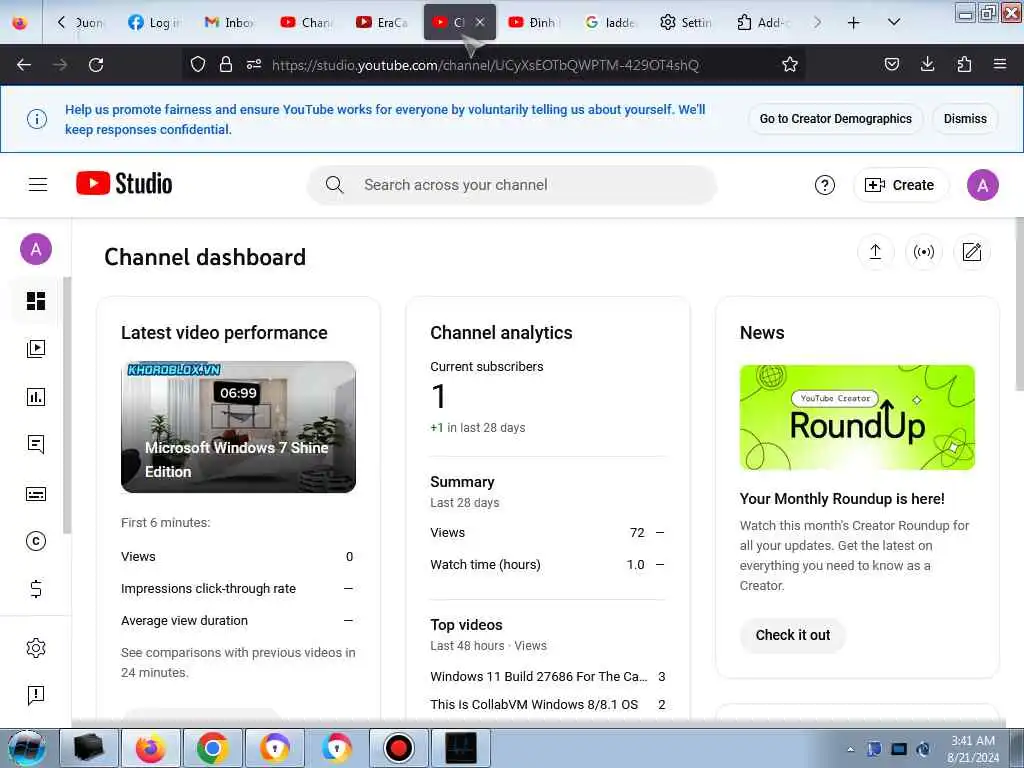Screen dimensions: 1024x768
Task: Click the Upload videos arrow icon
Action: coord(876,252)
